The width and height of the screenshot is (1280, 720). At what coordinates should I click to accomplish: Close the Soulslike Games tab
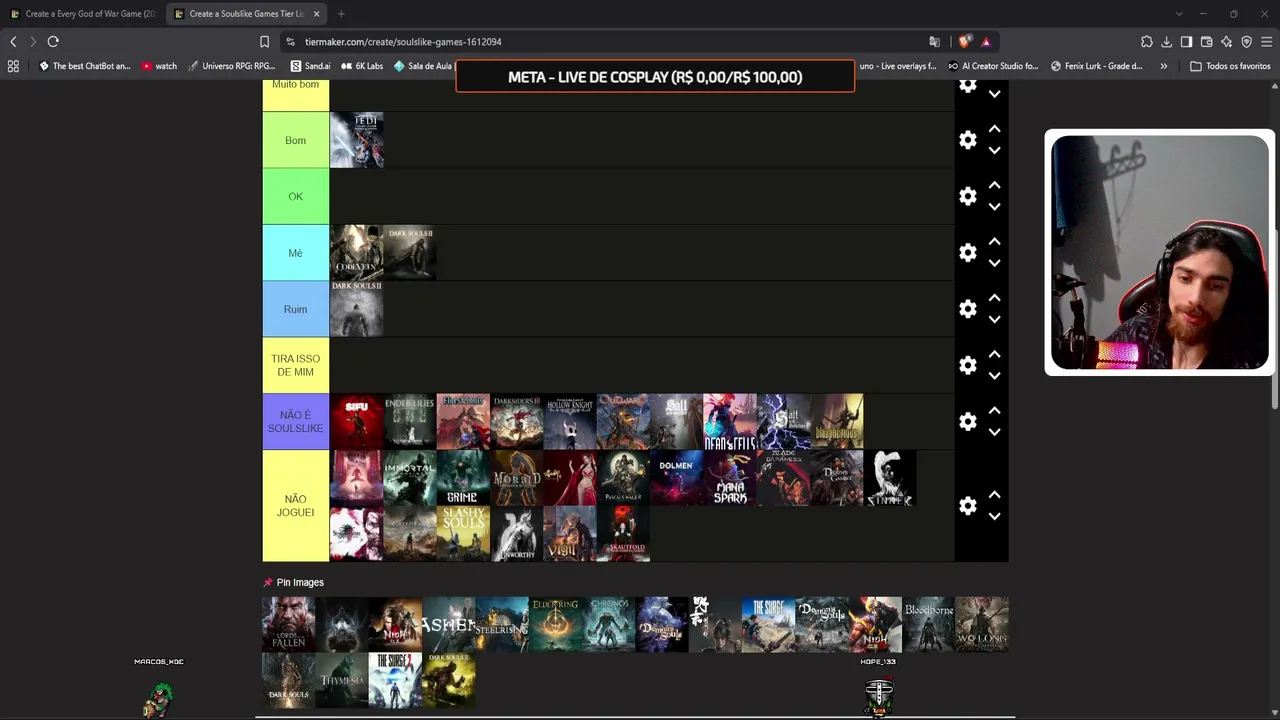point(317,14)
